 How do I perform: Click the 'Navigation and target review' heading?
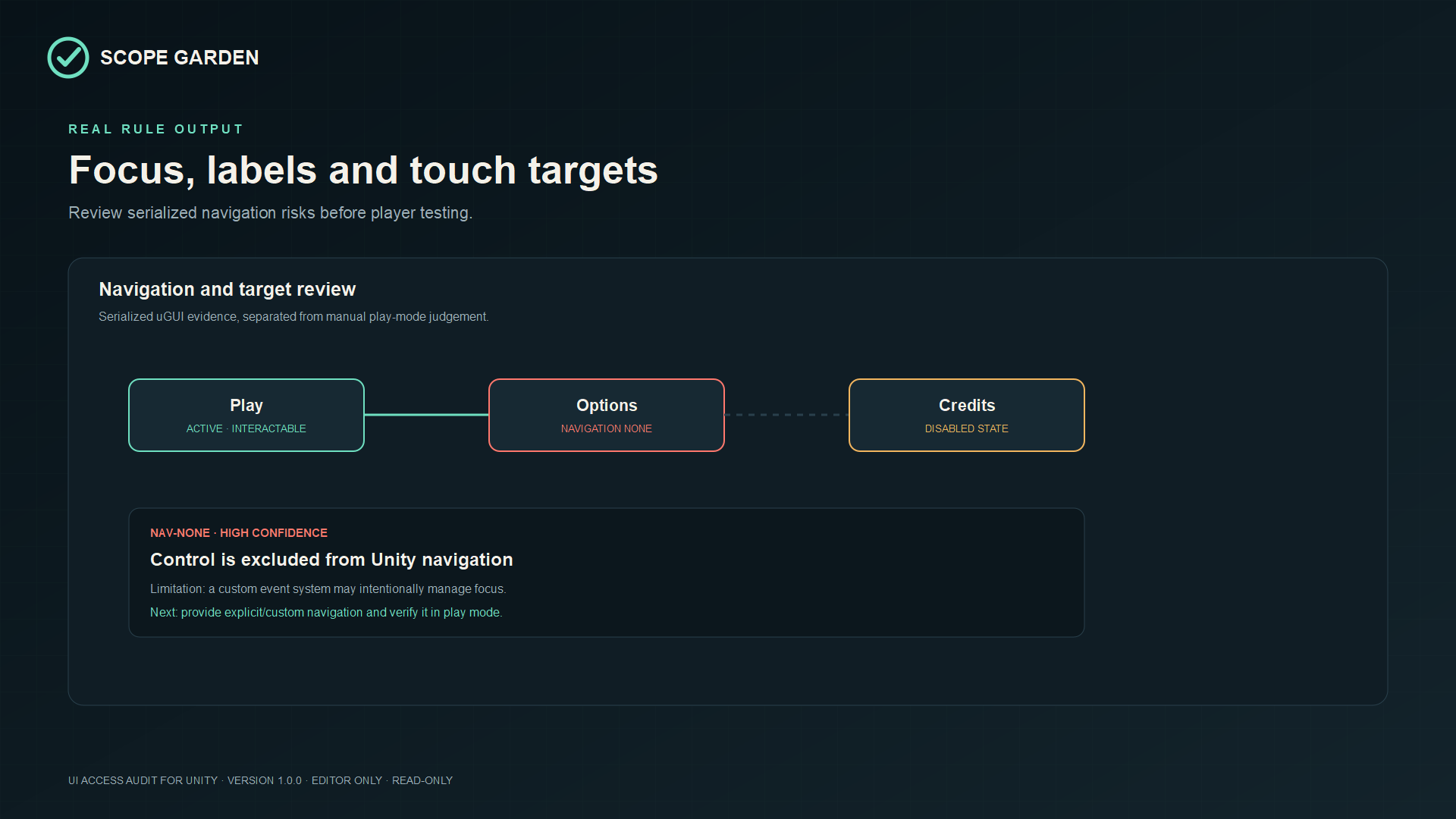pos(227,290)
